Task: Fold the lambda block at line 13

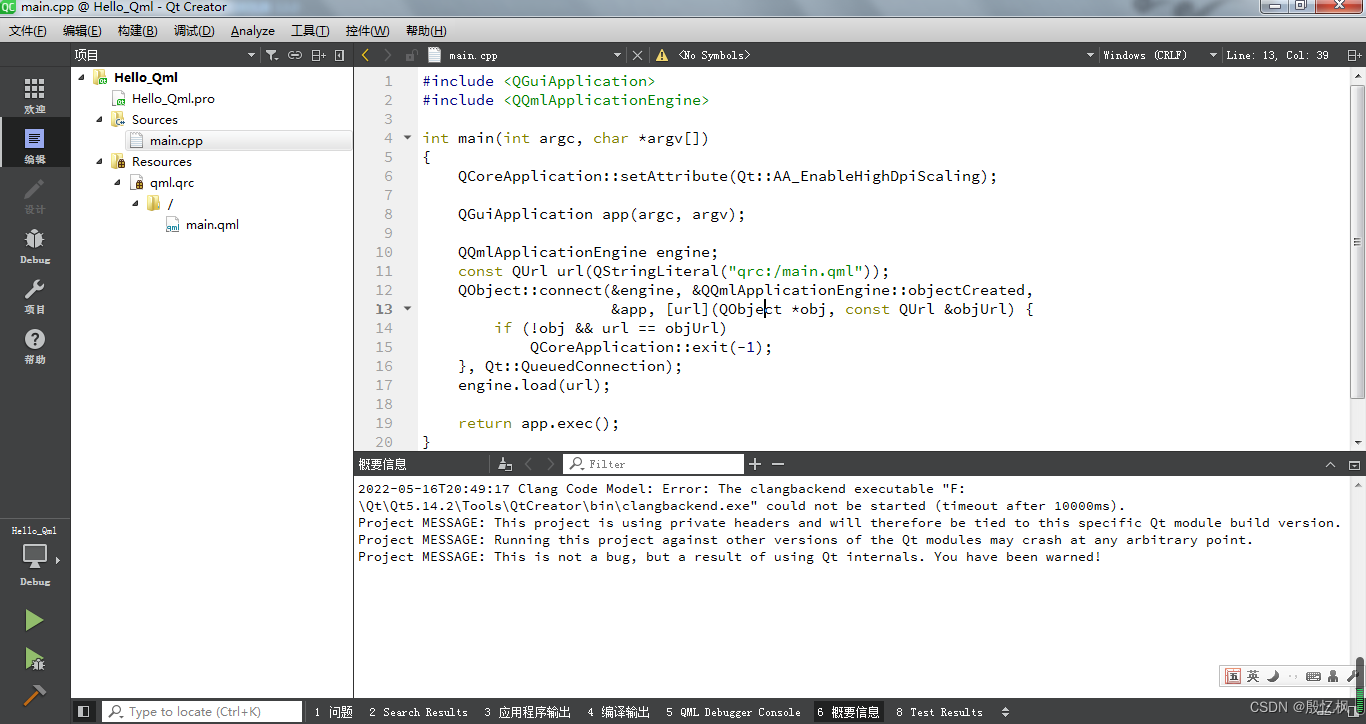Action: click(x=407, y=309)
